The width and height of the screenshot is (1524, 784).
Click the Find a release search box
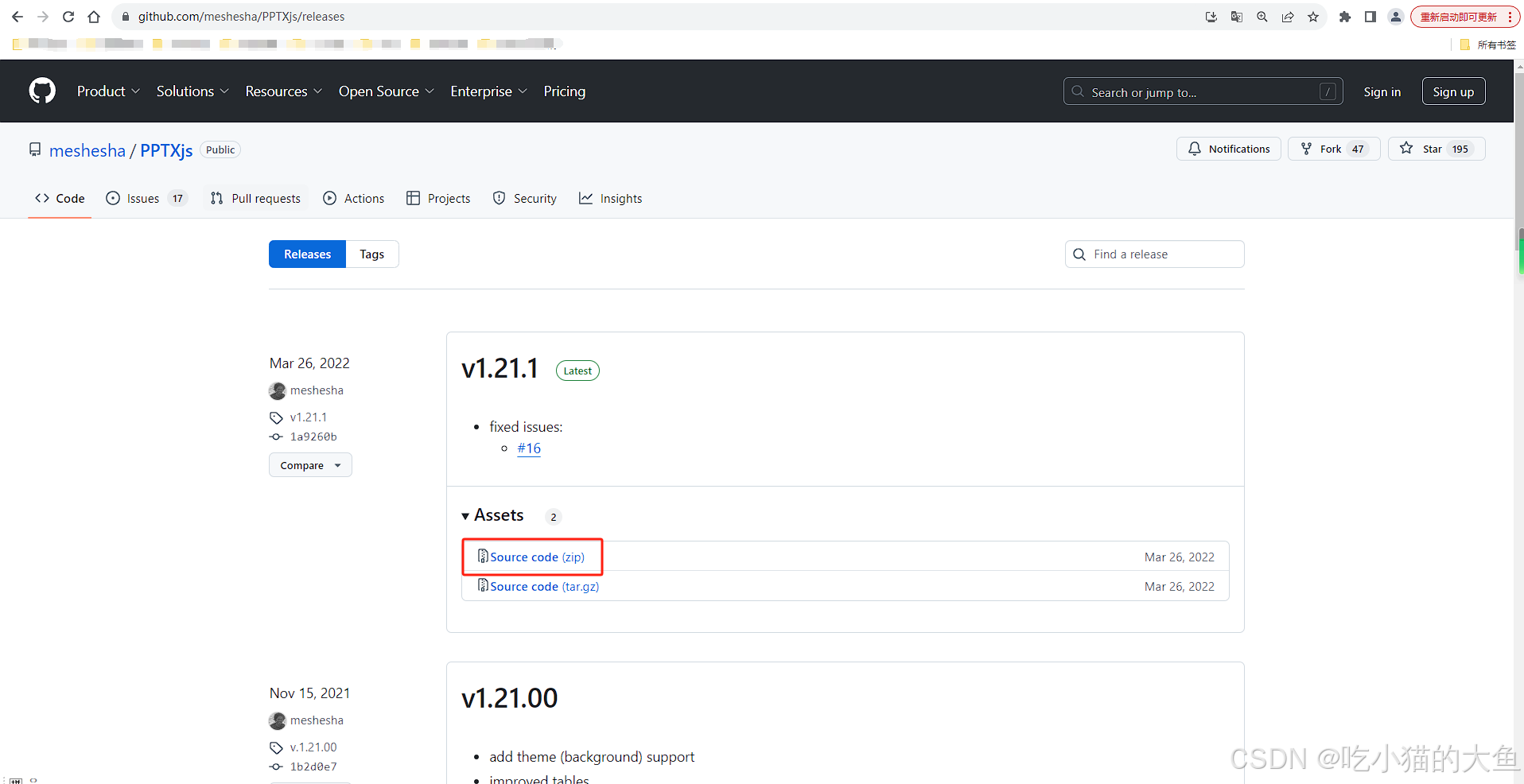pos(1154,254)
